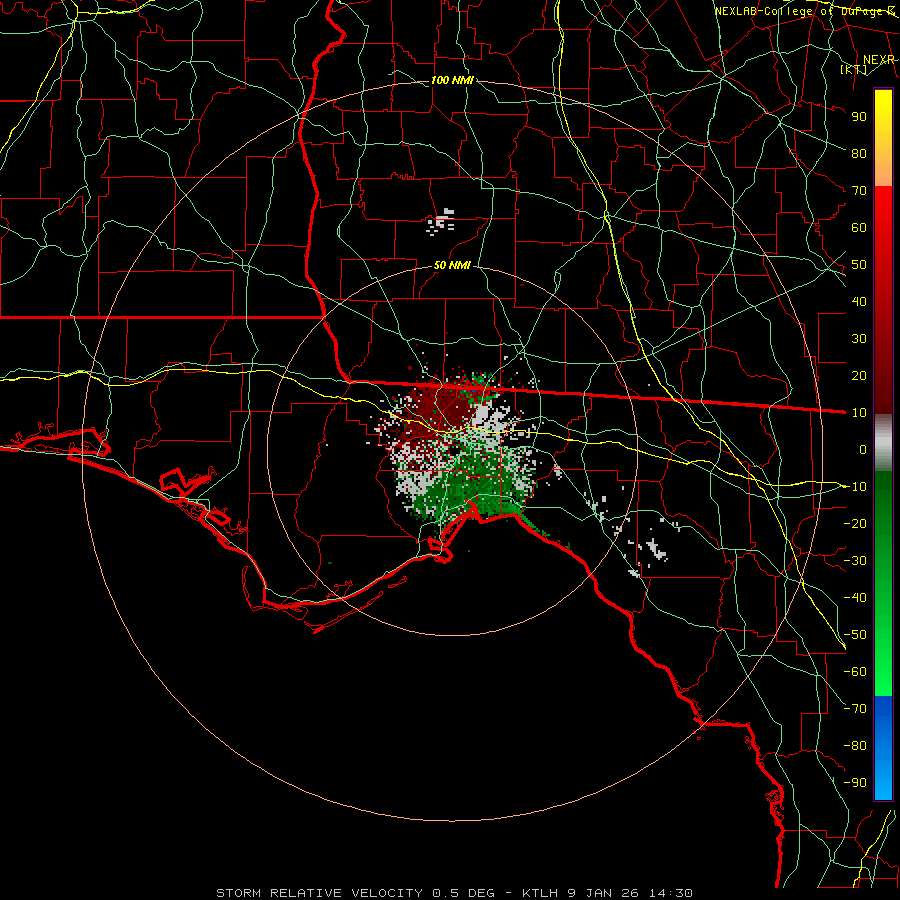This screenshot has width=900, height=900.
Task: Click the gray zero-velocity segment of the color bar
Action: point(883,443)
